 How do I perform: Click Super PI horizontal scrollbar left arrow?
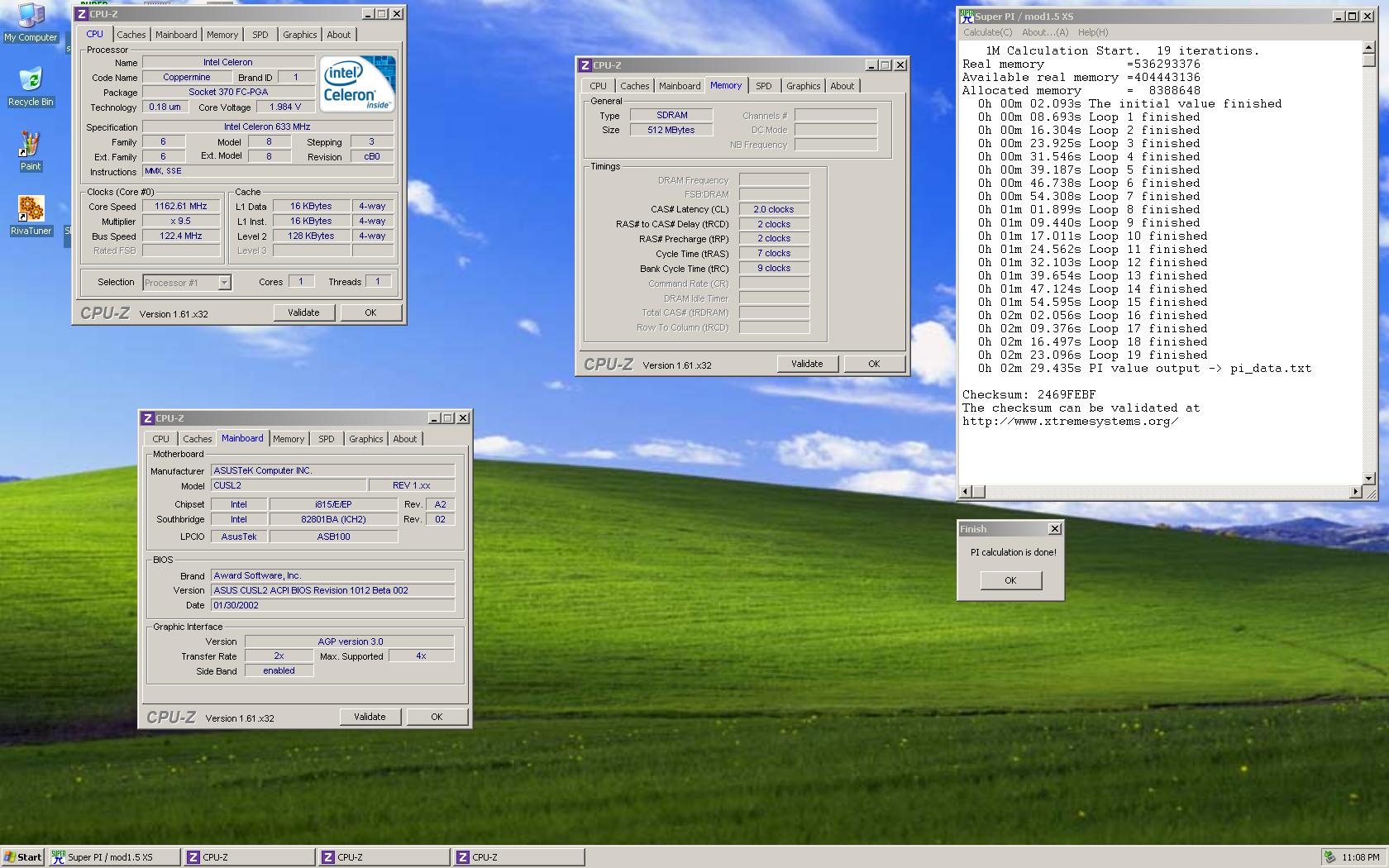pyautogui.click(x=965, y=492)
